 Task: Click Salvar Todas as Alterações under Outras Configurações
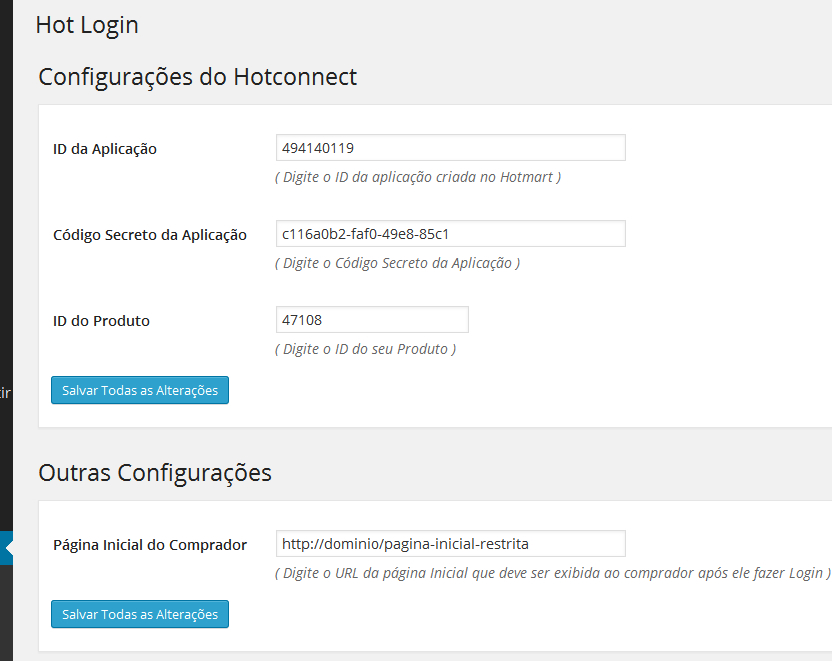(139, 614)
